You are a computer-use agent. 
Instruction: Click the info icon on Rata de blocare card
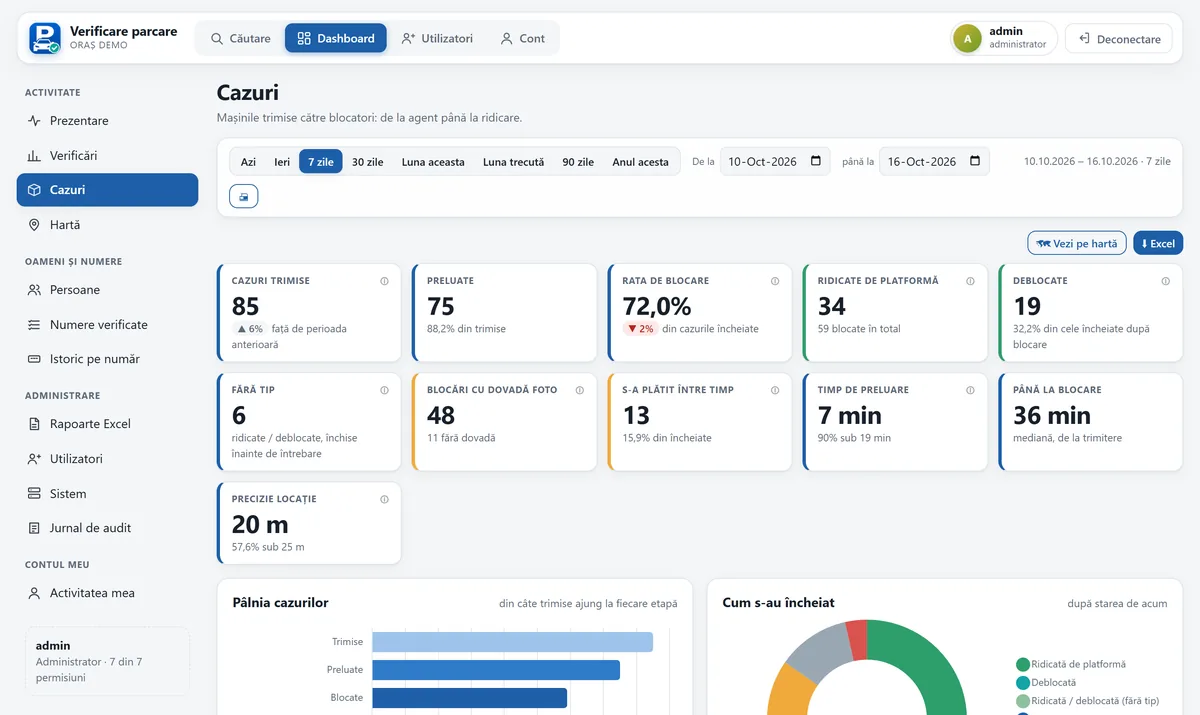coord(775,281)
